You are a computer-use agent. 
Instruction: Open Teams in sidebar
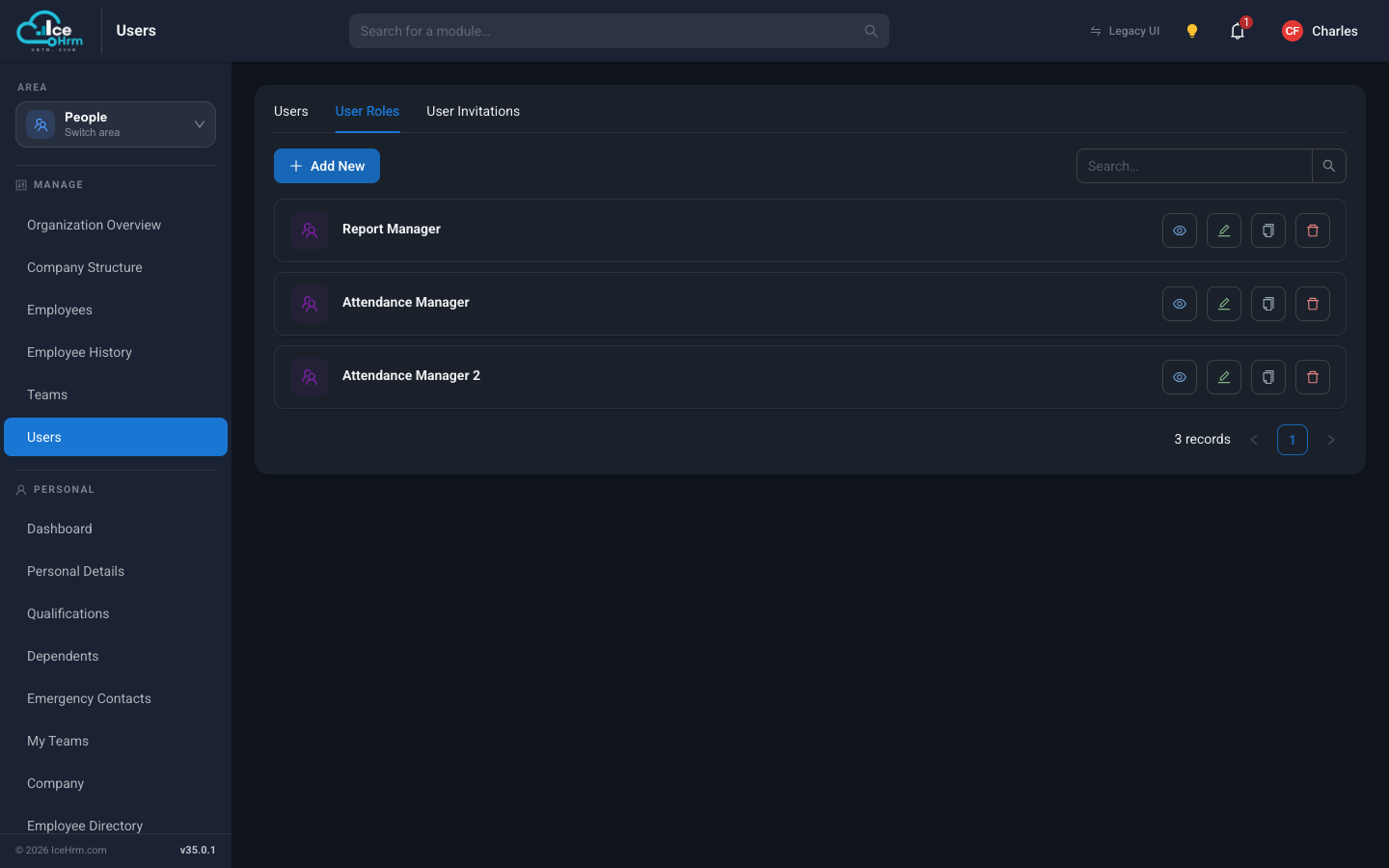[x=116, y=394]
